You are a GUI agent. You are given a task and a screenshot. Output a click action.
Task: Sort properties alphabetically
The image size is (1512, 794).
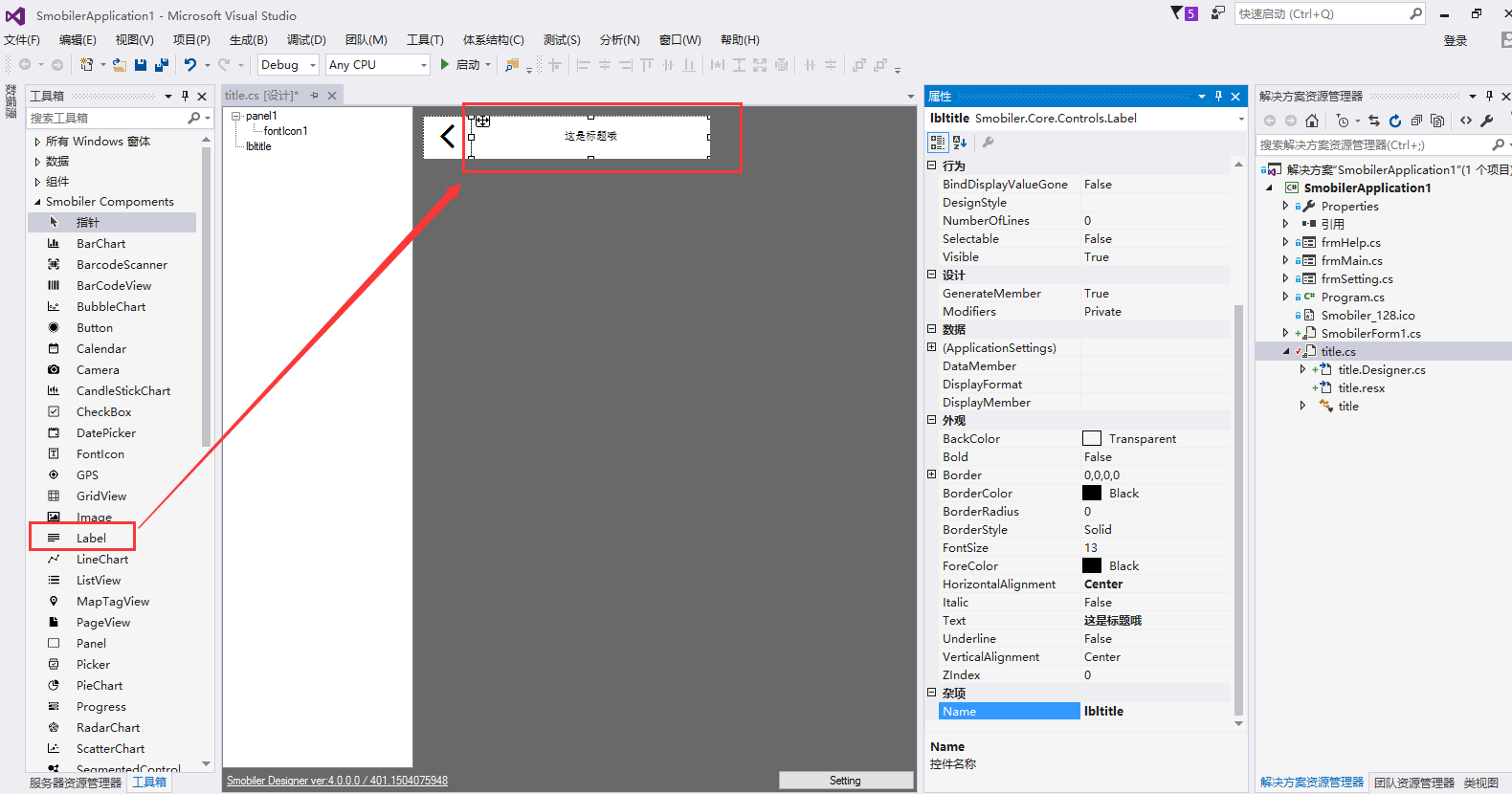pos(960,143)
